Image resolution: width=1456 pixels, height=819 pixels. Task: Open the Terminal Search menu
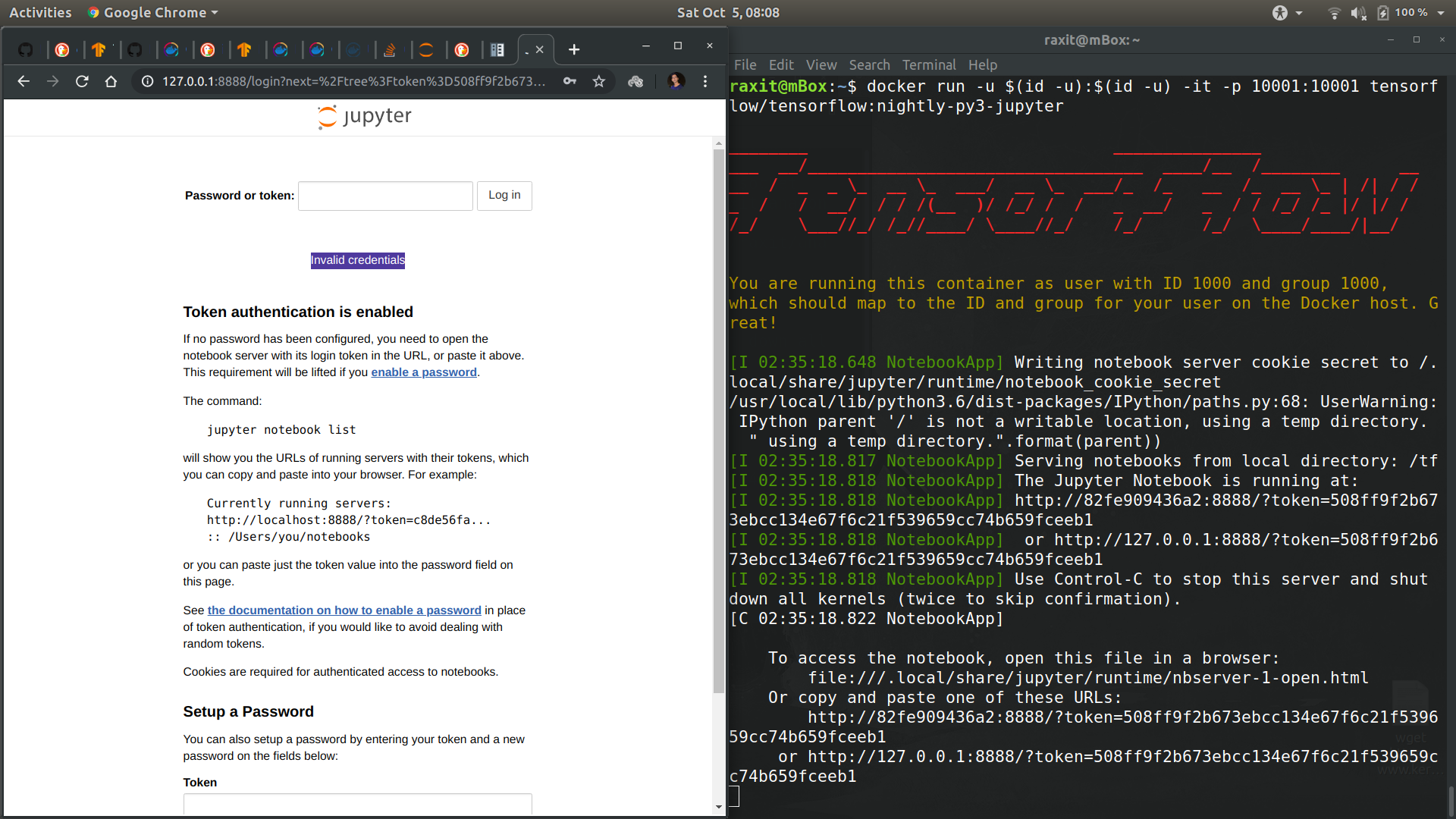[869, 65]
